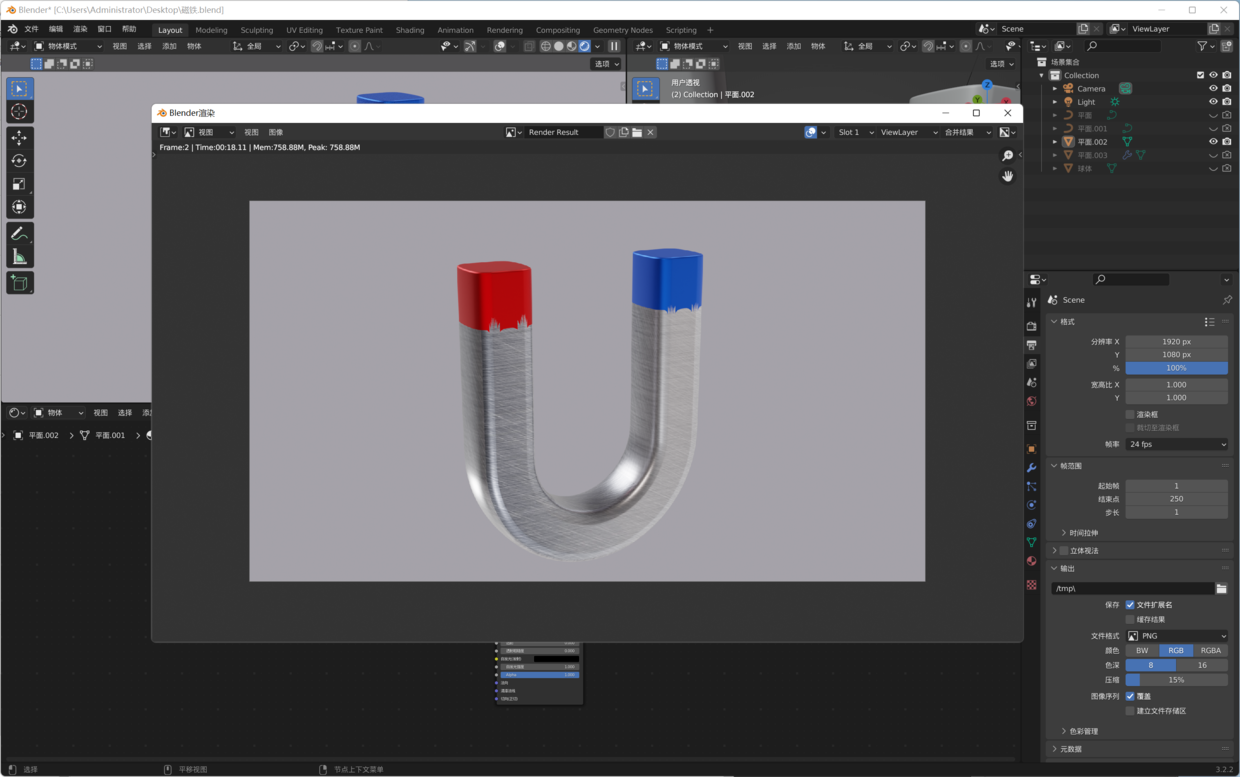Open the Output properties printer tab
This screenshot has height=777, width=1240.
(x=1031, y=345)
